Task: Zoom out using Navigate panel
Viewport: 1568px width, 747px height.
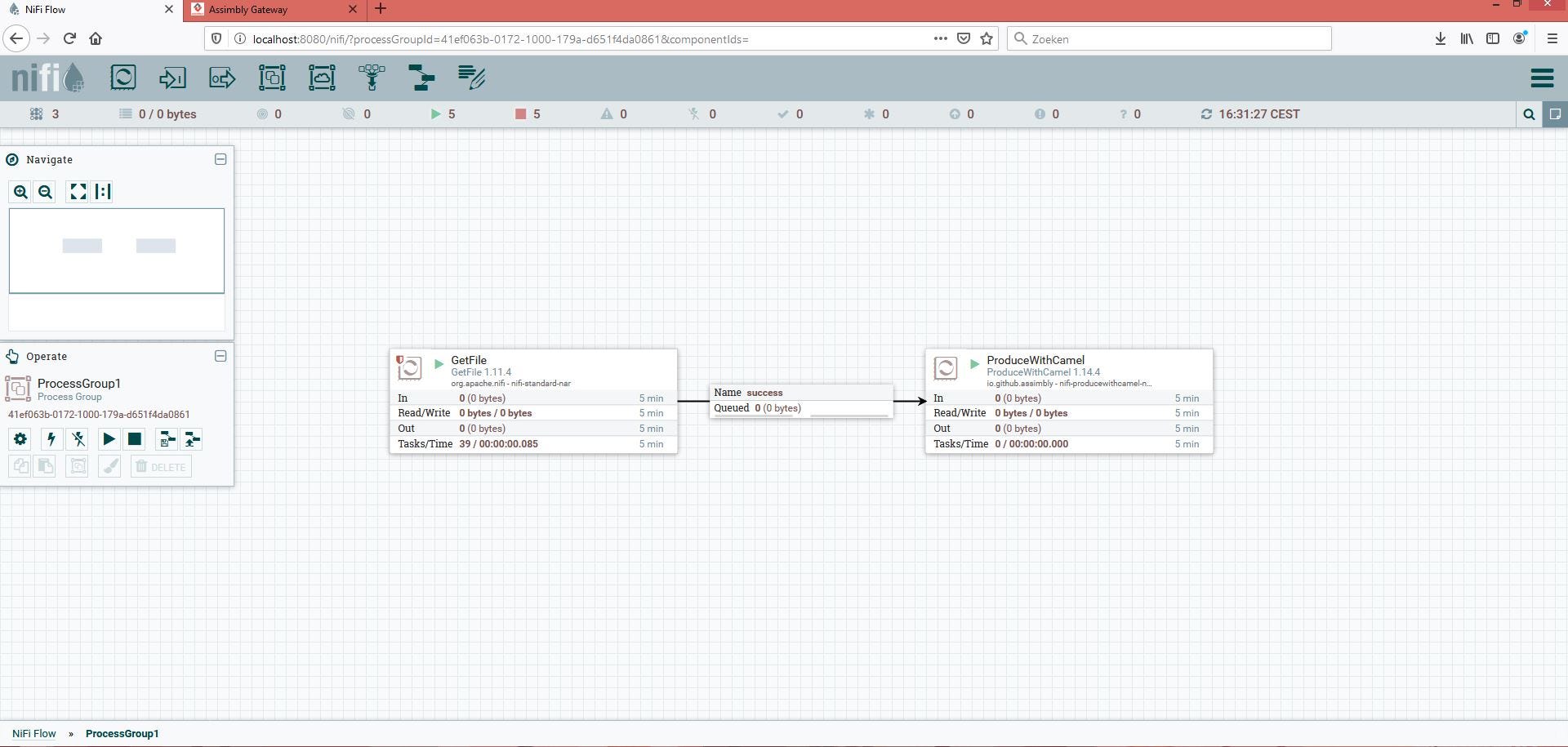Action: pyautogui.click(x=46, y=192)
